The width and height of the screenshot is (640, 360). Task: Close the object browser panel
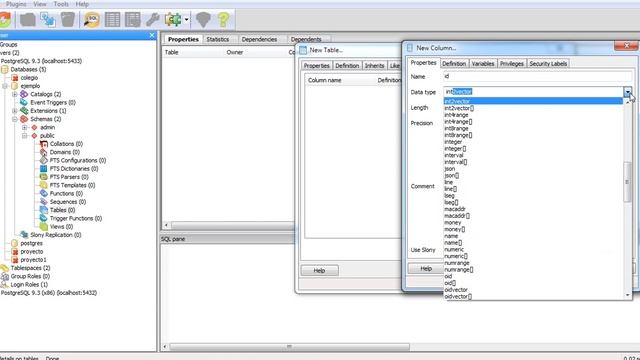click(152, 36)
